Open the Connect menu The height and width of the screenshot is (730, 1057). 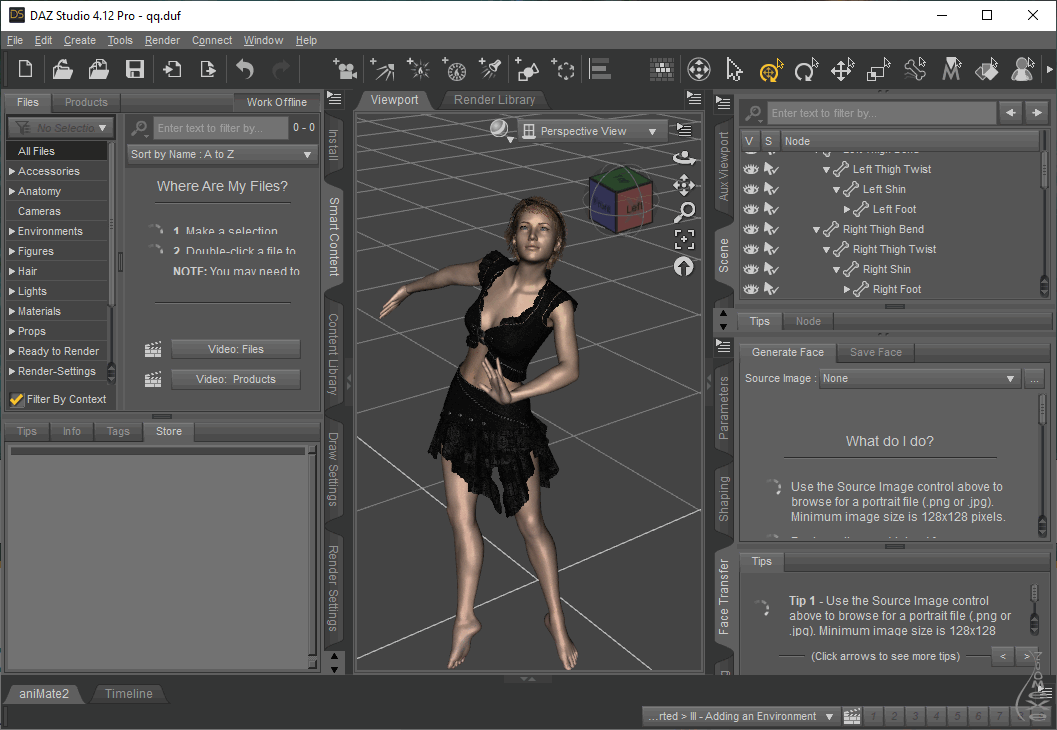coord(212,40)
